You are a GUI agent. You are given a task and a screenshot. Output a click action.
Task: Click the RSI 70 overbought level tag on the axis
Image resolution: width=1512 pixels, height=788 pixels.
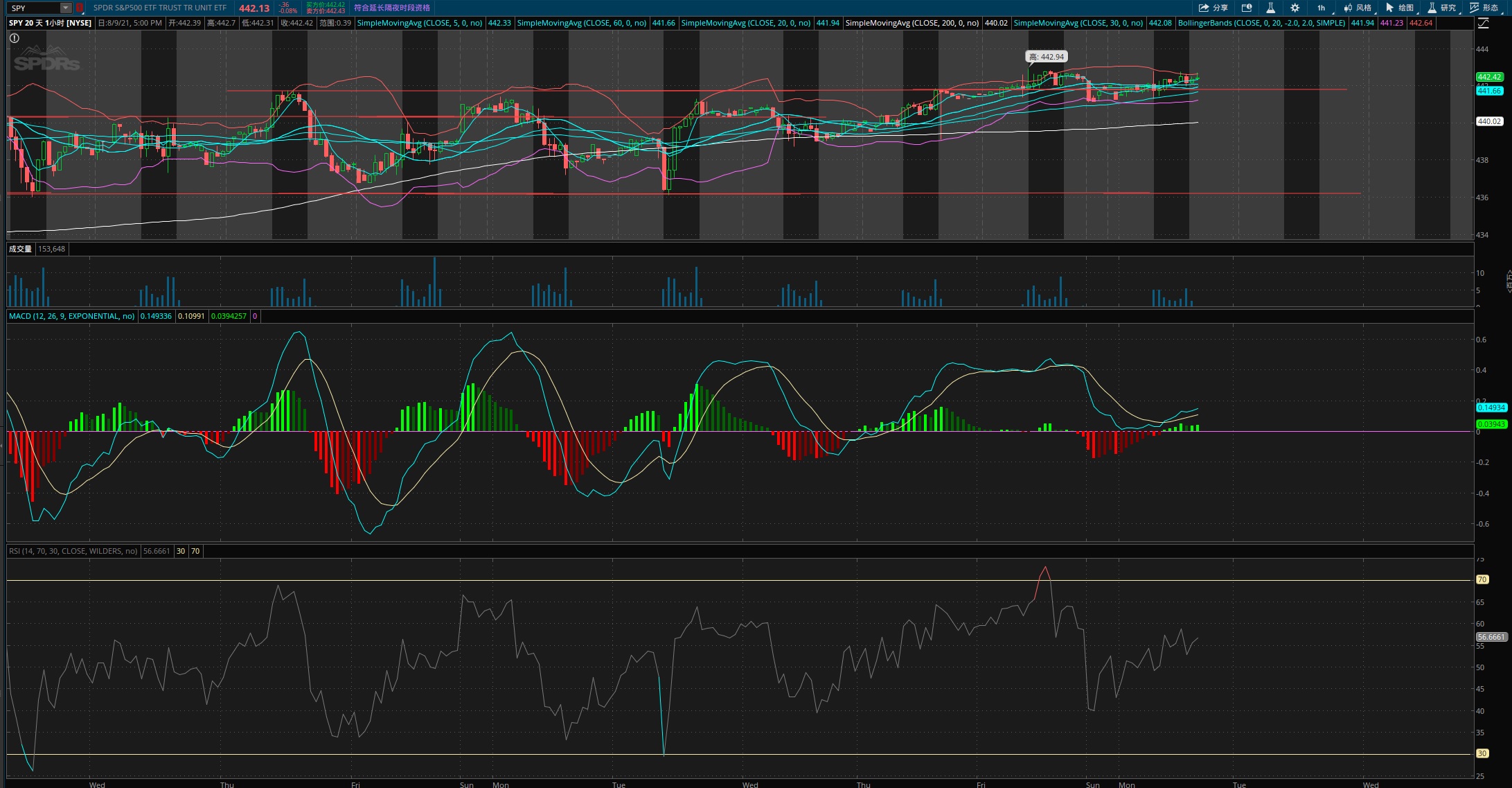[x=1482, y=579]
